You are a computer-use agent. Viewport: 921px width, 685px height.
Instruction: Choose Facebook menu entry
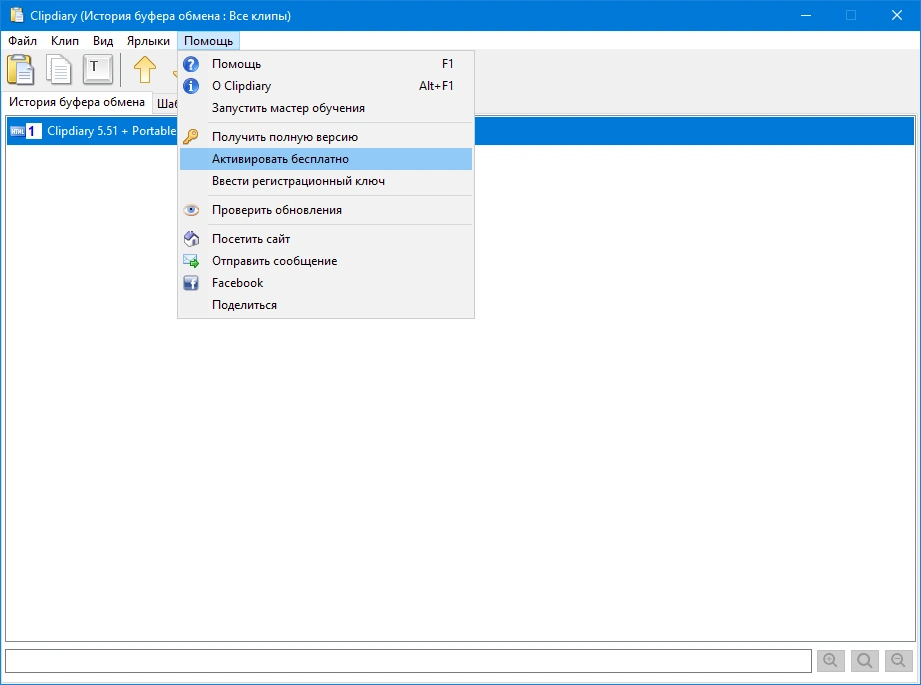[326, 283]
